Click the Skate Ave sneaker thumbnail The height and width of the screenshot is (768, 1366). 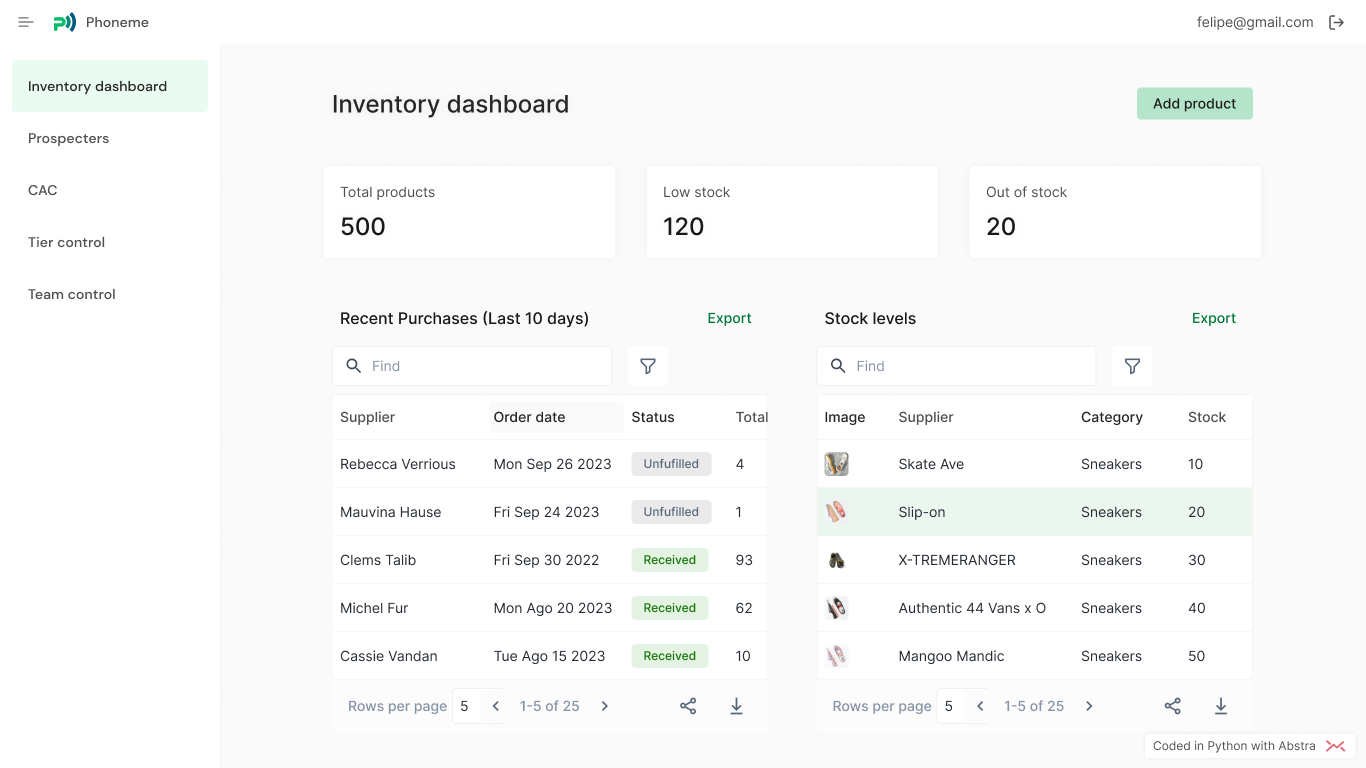pos(836,463)
